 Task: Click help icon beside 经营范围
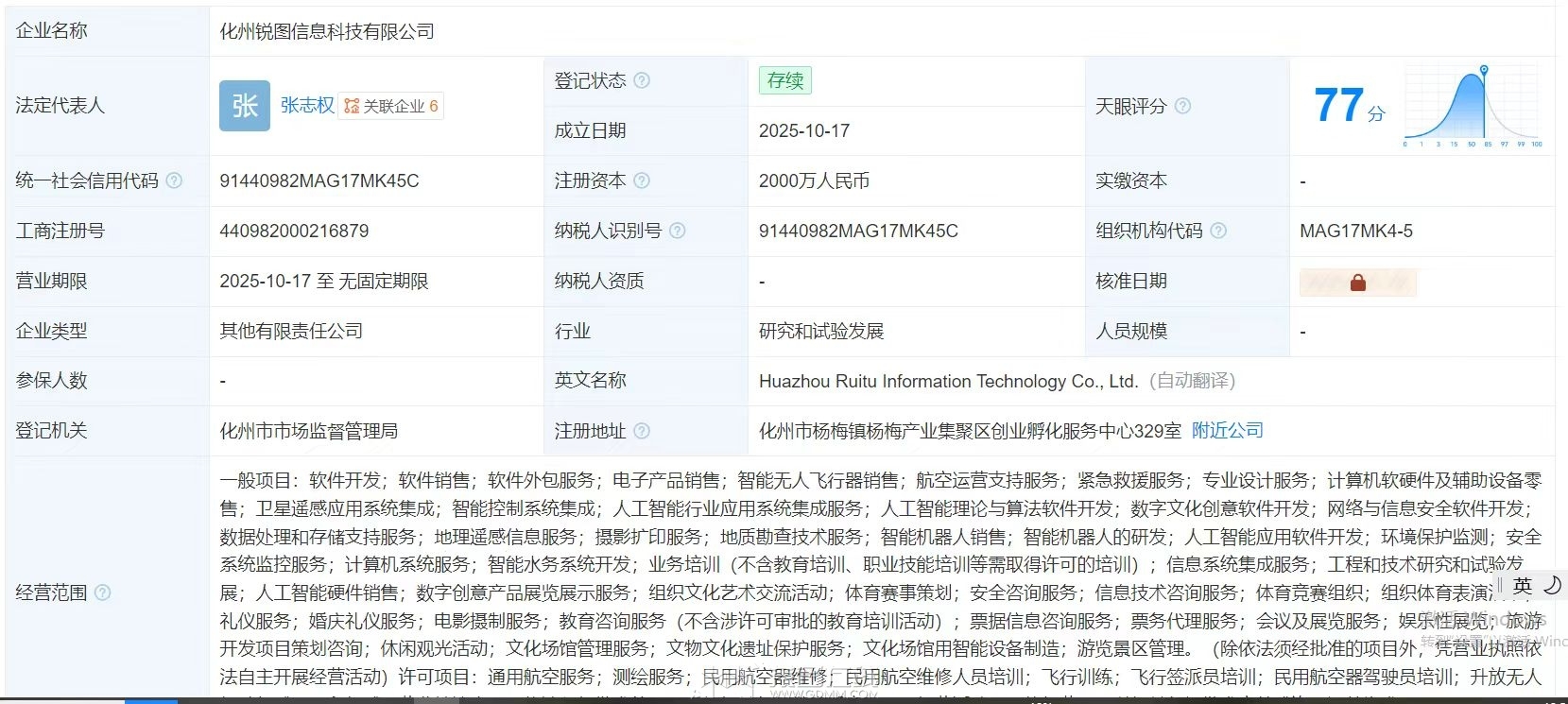pyautogui.click(x=102, y=592)
